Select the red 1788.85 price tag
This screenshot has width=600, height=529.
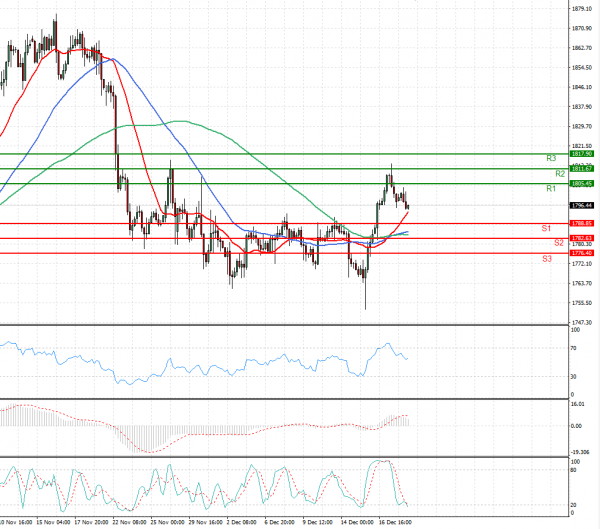coord(582,223)
